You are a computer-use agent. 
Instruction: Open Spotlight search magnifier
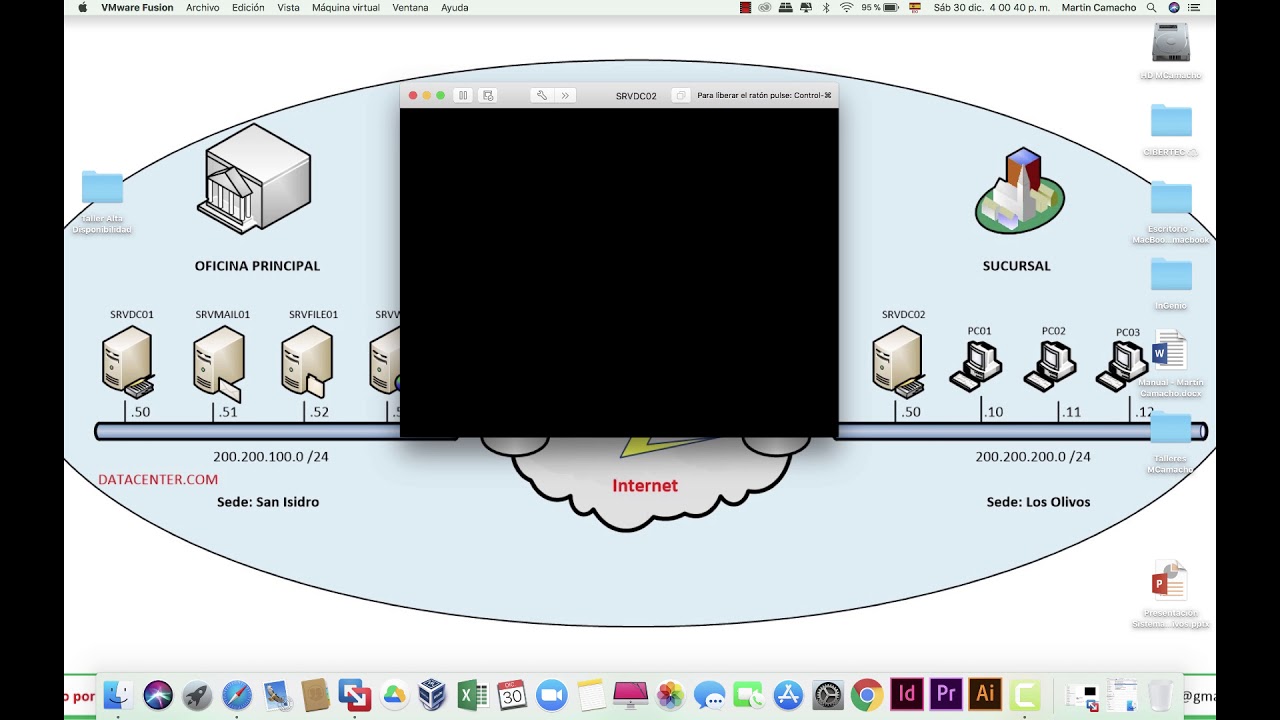click(x=1154, y=7)
